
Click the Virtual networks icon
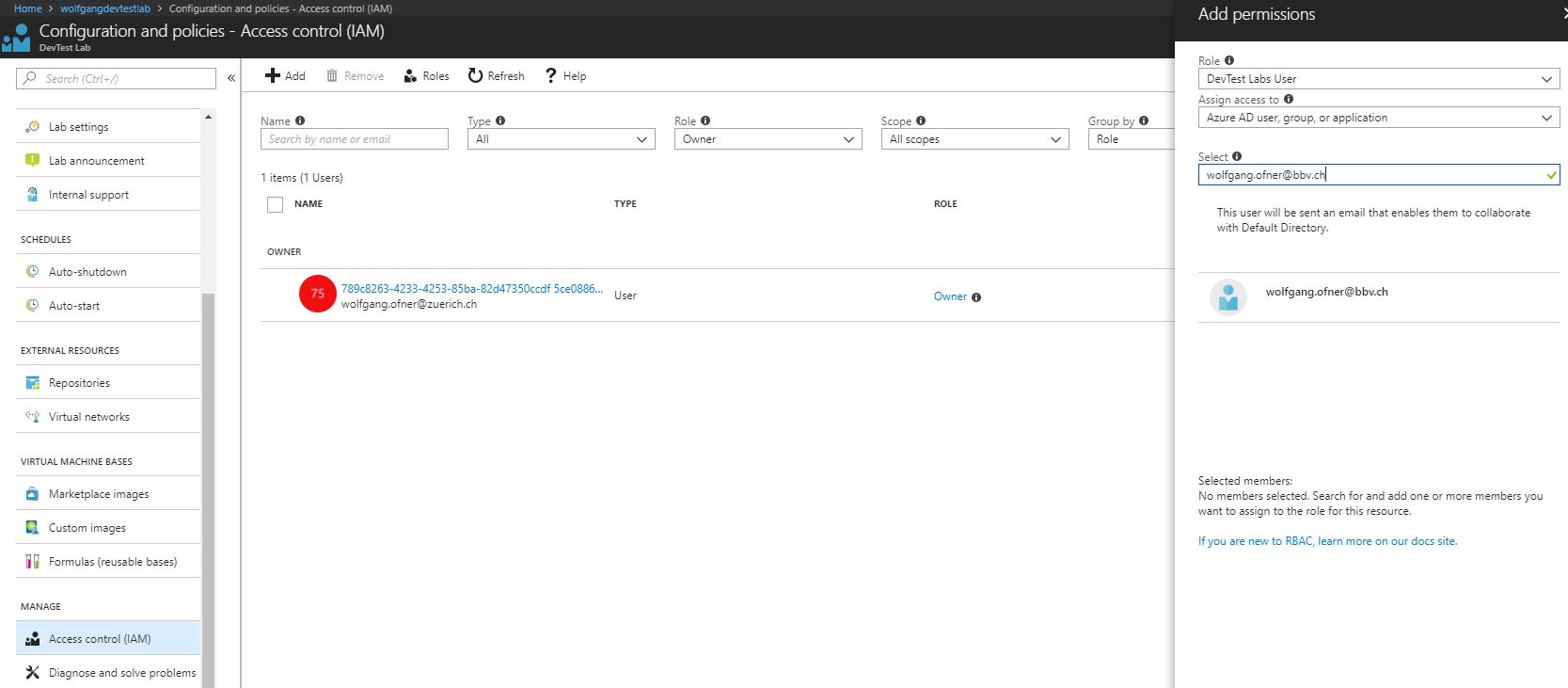tap(33, 416)
